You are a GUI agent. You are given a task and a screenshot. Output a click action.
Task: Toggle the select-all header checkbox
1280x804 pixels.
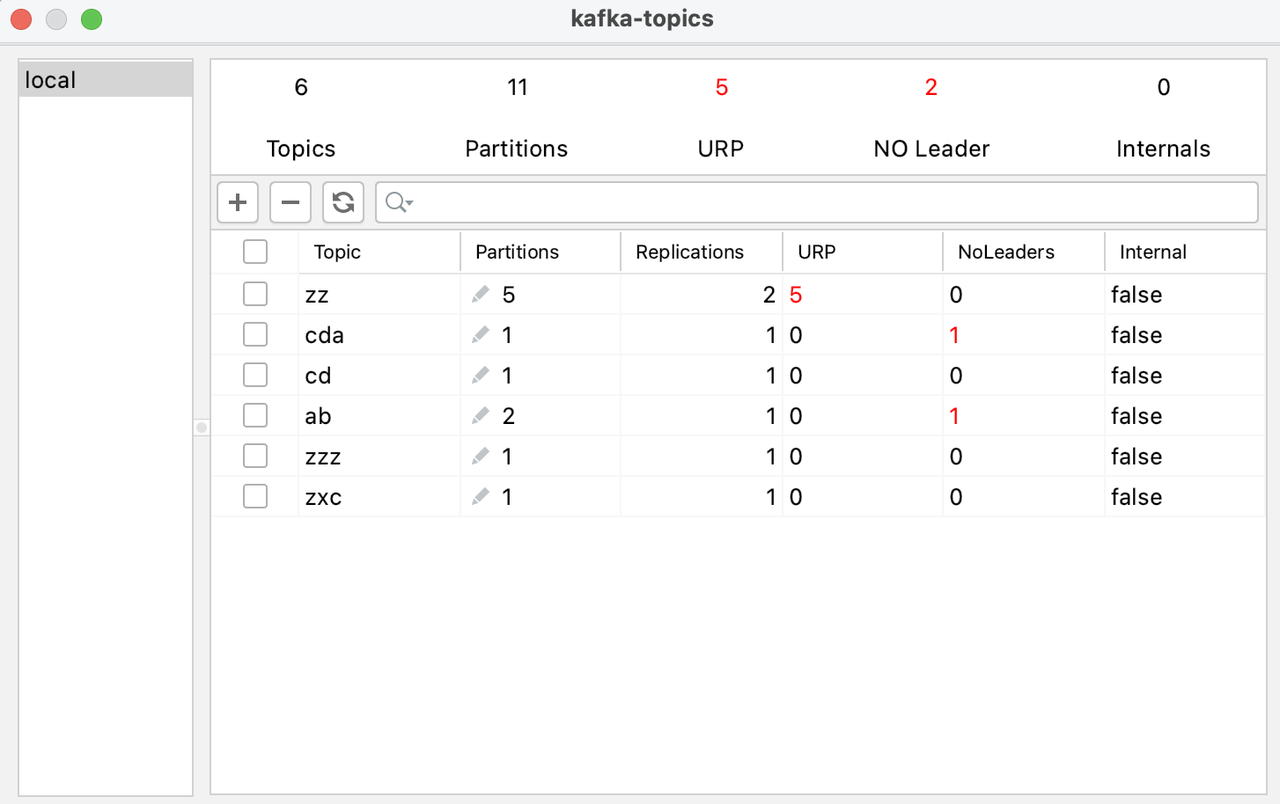click(255, 252)
